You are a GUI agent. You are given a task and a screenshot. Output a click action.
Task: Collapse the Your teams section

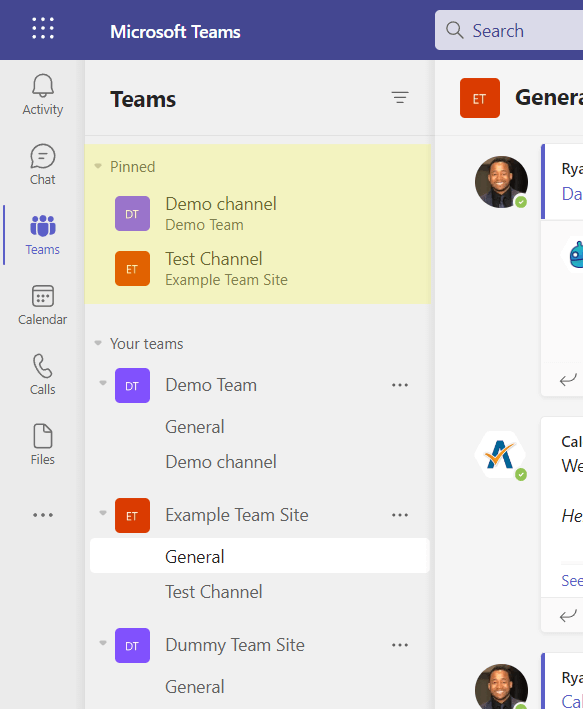coord(98,343)
